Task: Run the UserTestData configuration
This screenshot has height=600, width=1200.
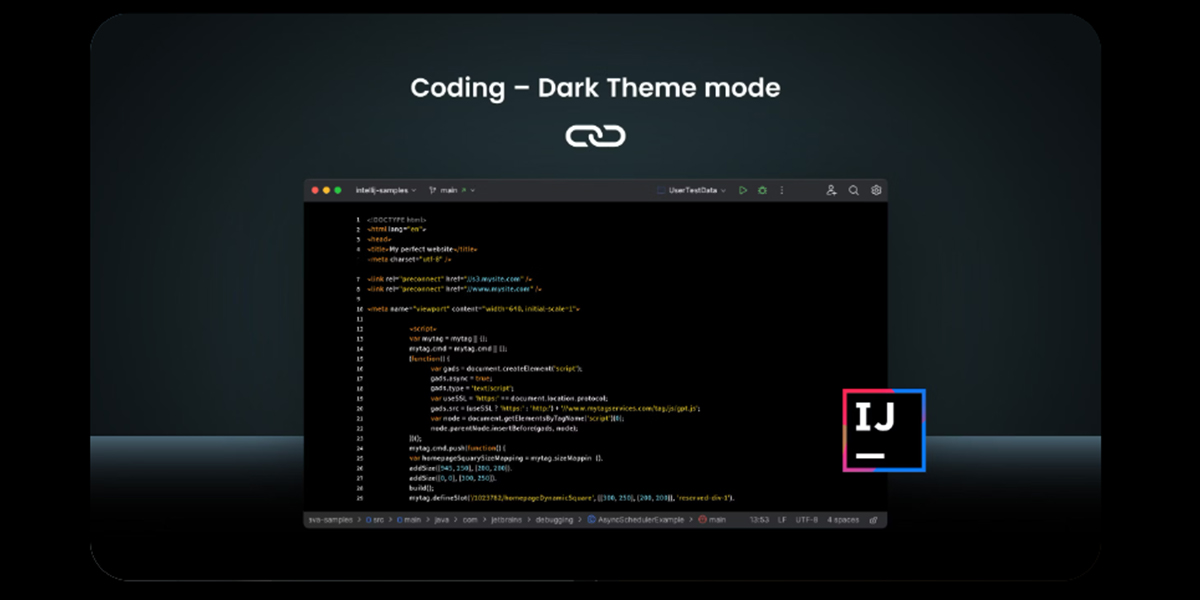Action: (743, 190)
